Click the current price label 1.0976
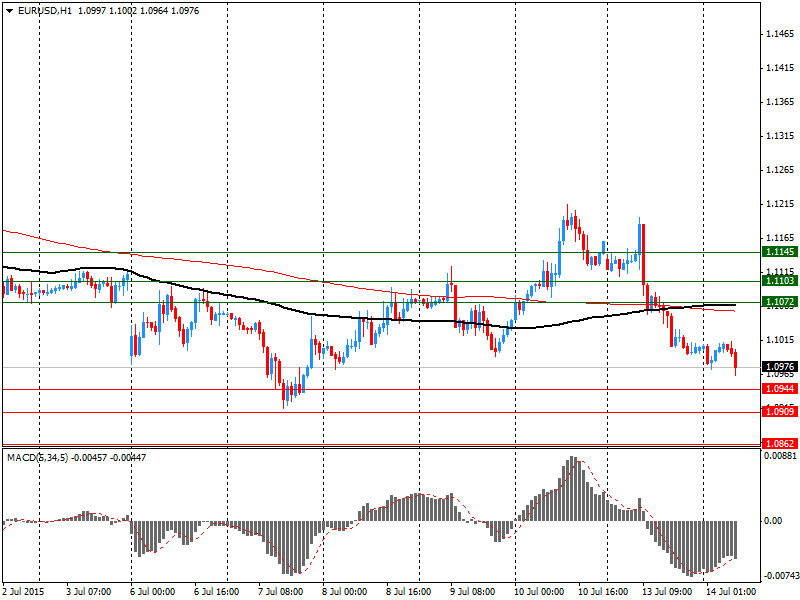Image resolution: width=800 pixels, height=600 pixels. pos(779,367)
